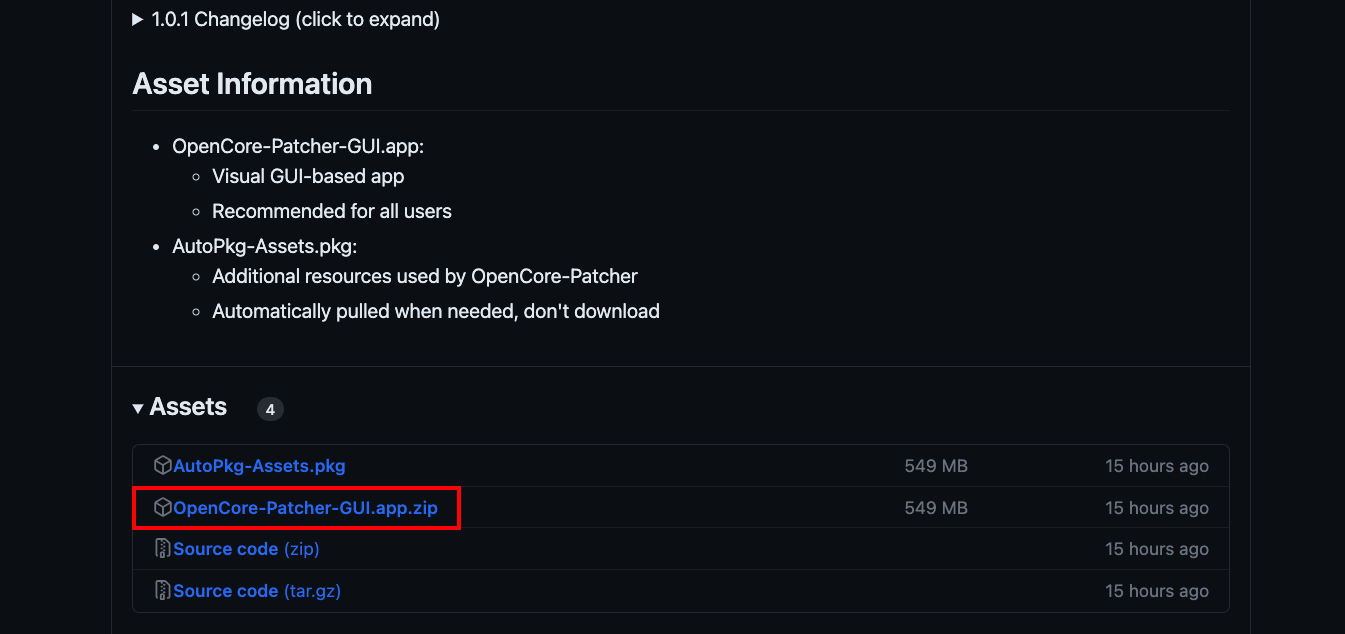This screenshot has width=1345, height=634.
Task: Open the Source code (tar.gz) link
Action: pos(257,591)
